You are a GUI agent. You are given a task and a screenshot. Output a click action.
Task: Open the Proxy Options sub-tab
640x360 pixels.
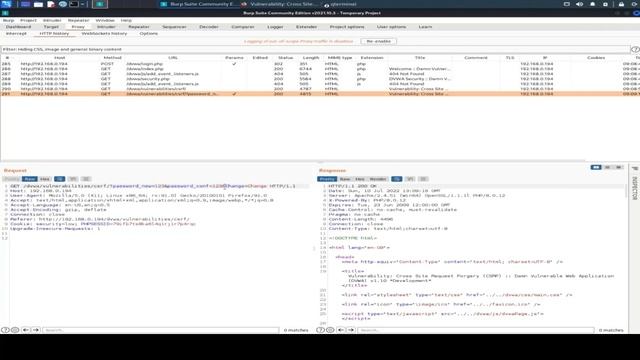click(149, 33)
